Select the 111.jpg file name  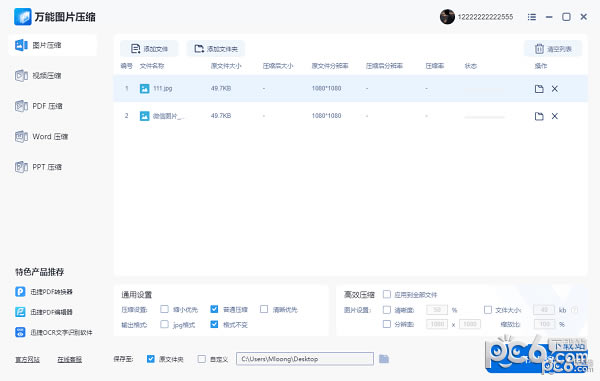pyautogui.click(x=163, y=89)
